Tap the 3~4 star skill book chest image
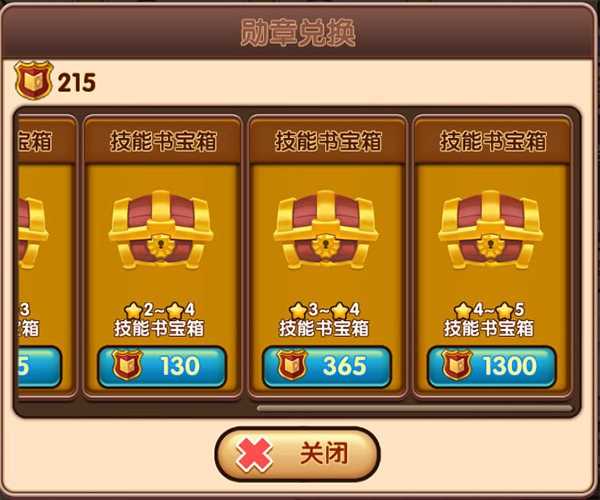600x500 pixels. (326, 230)
